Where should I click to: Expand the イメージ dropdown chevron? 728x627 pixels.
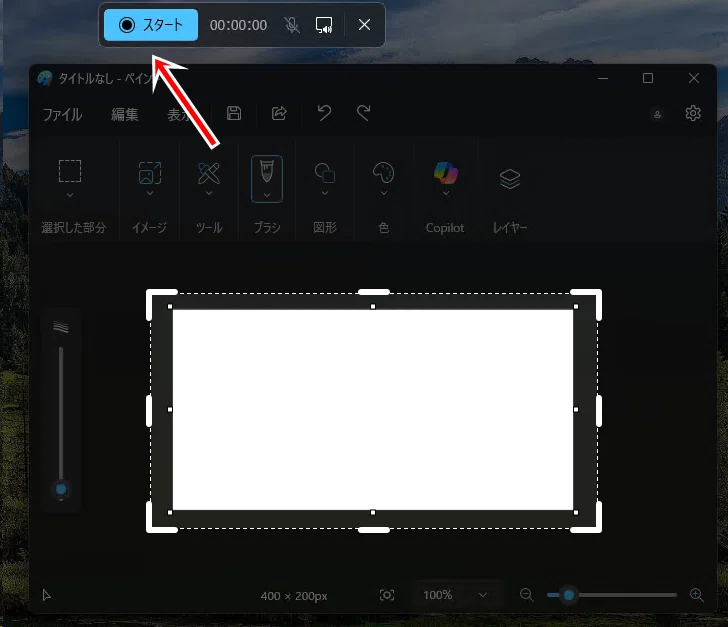(x=150, y=193)
